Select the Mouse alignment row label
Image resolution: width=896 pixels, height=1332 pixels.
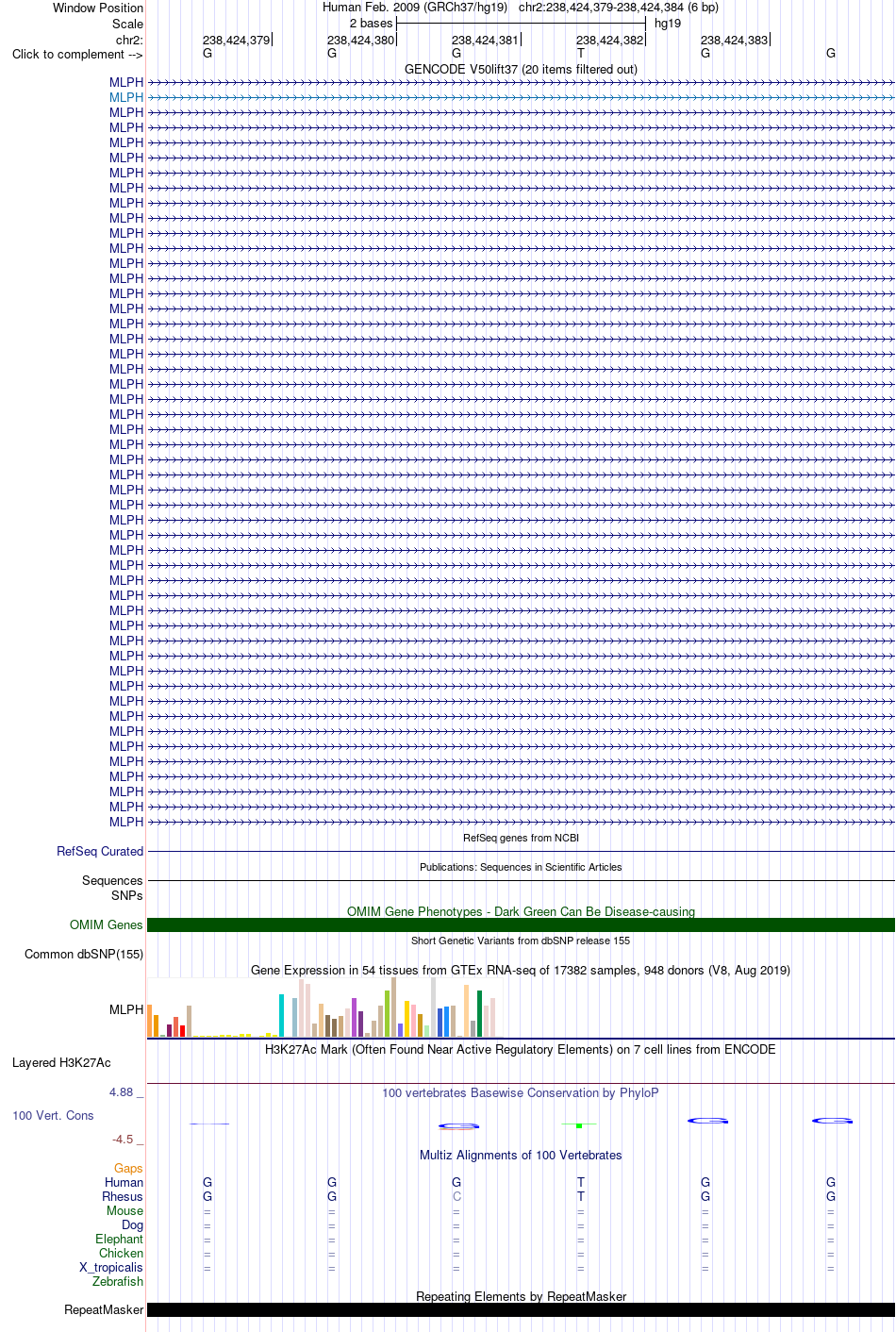(x=124, y=1210)
